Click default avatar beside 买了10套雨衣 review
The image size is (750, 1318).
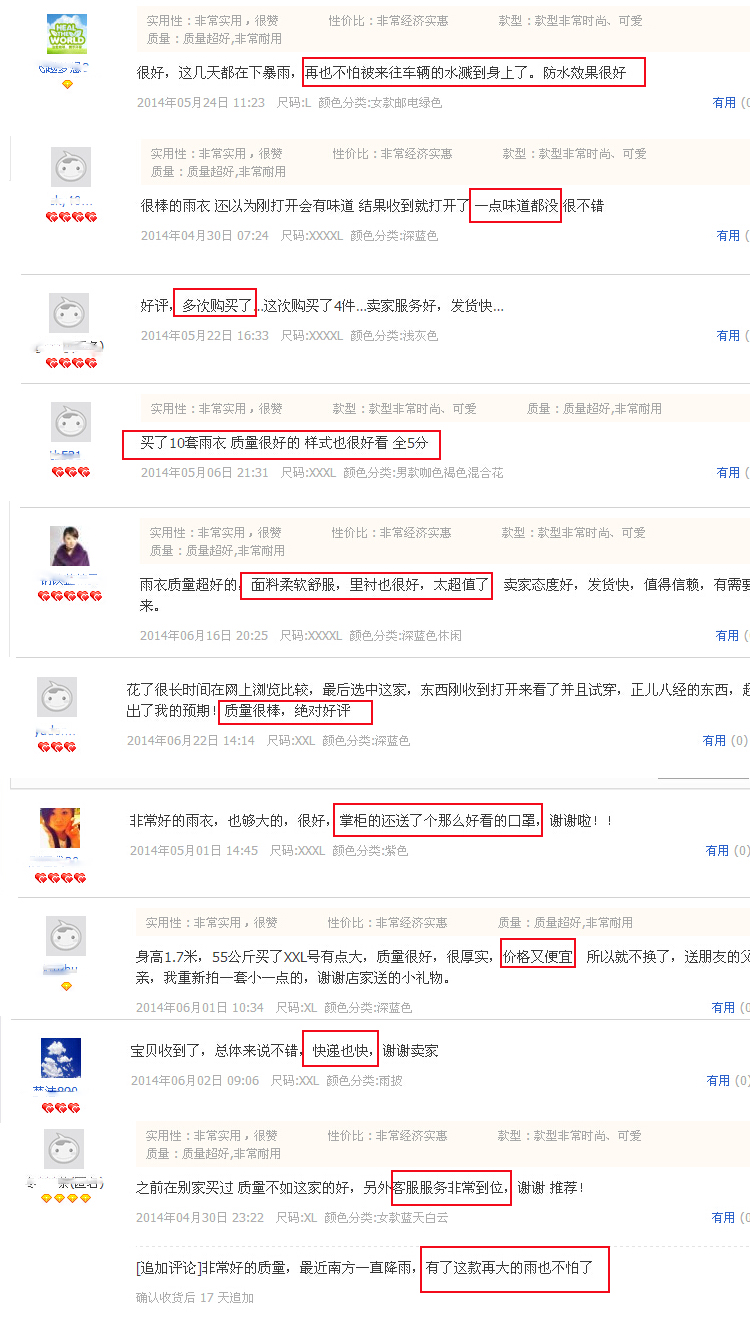pyautogui.click(x=71, y=422)
